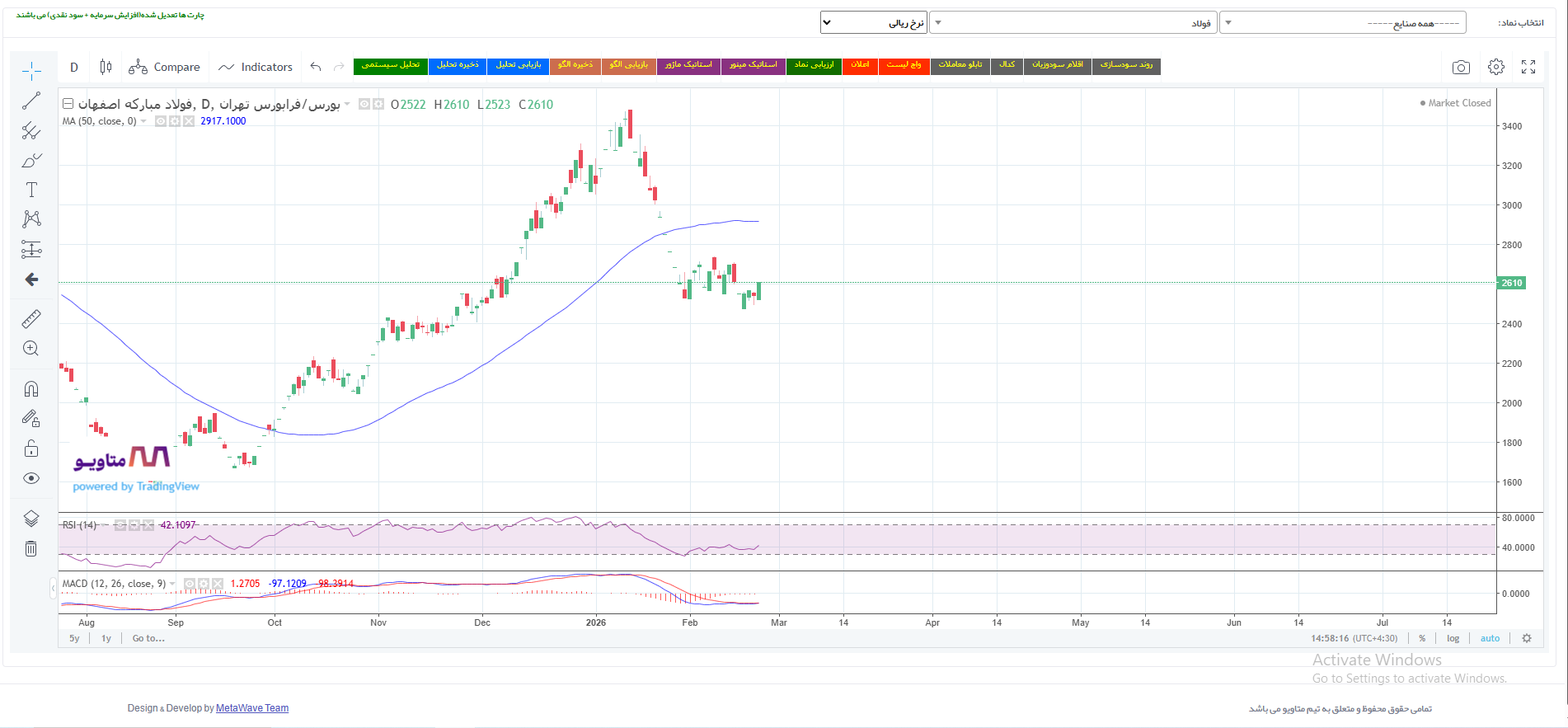Set range to 5y
1568x728 pixels.
pyautogui.click(x=74, y=638)
